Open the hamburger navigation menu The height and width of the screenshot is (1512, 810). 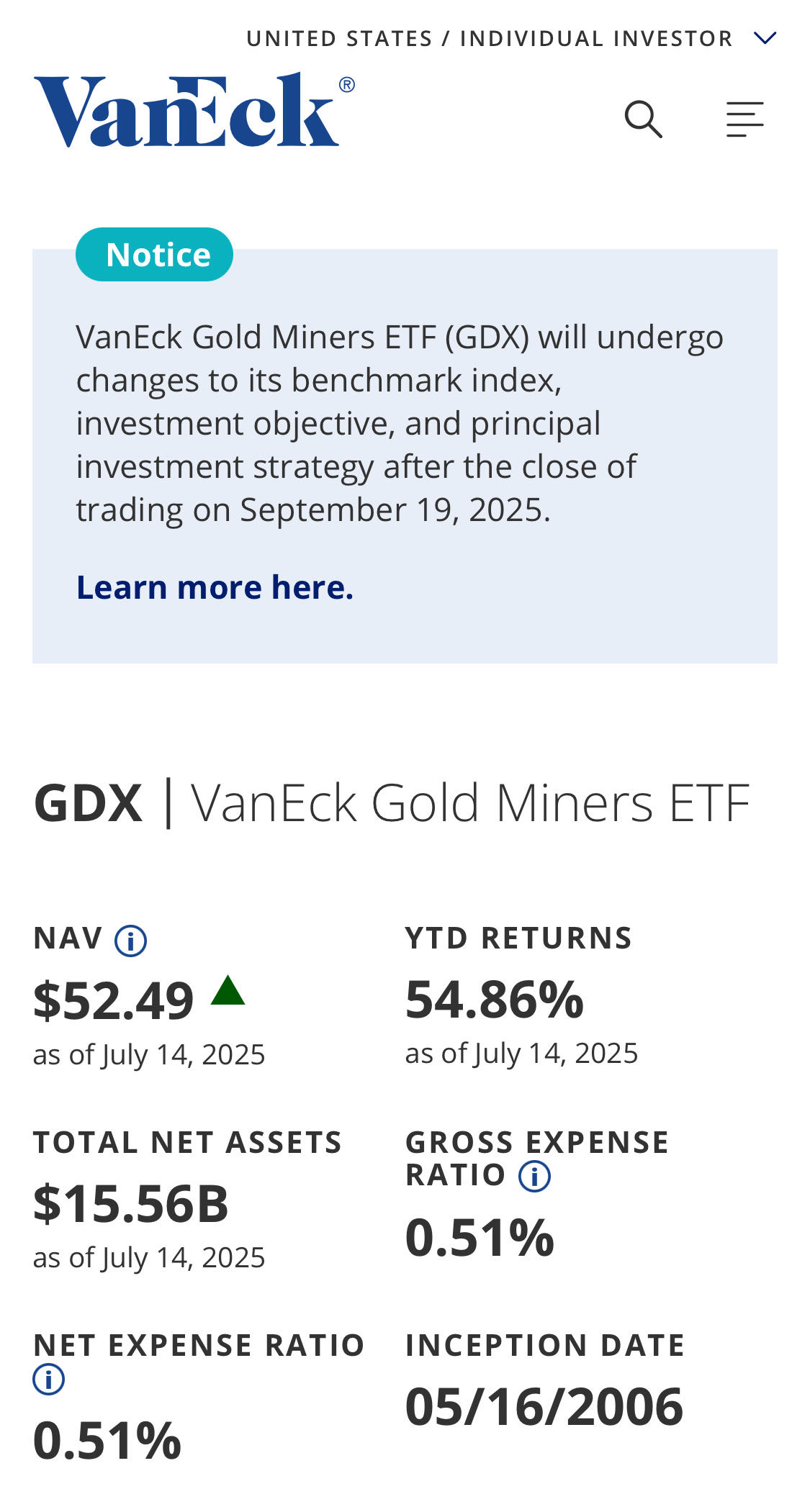pos(744,119)
